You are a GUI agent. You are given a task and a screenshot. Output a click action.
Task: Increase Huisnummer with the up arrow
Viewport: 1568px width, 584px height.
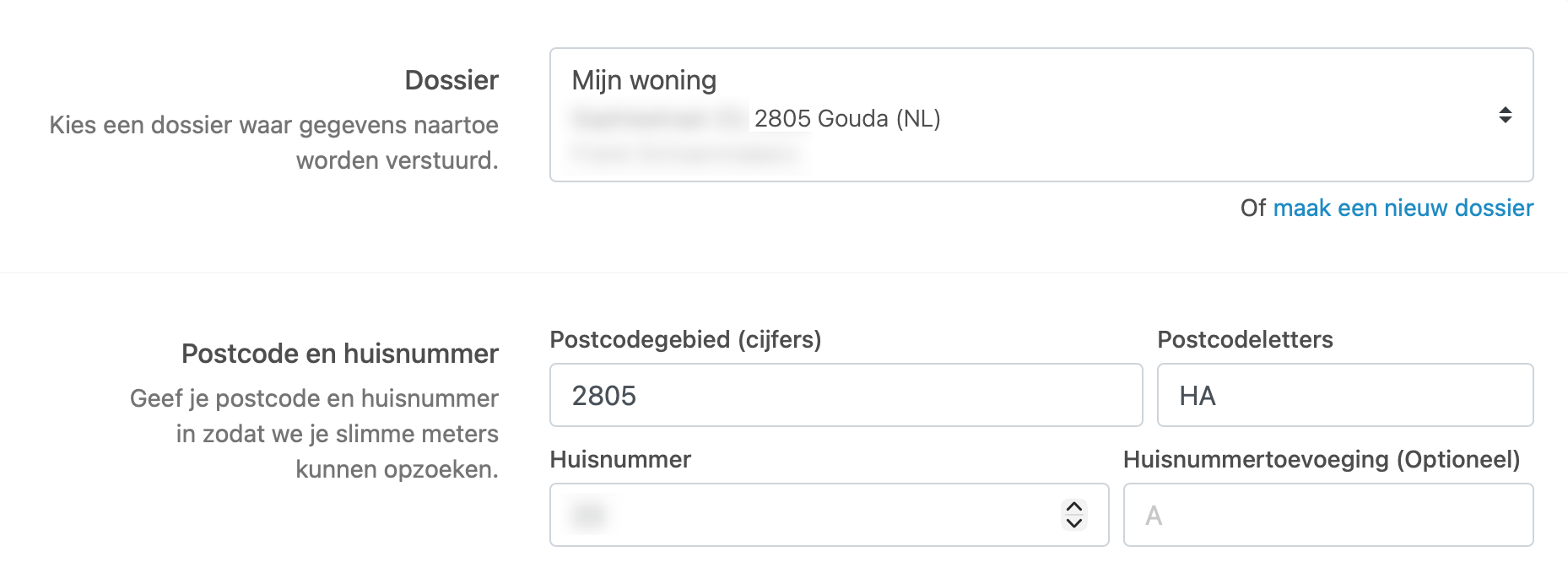coord(1074,506)
